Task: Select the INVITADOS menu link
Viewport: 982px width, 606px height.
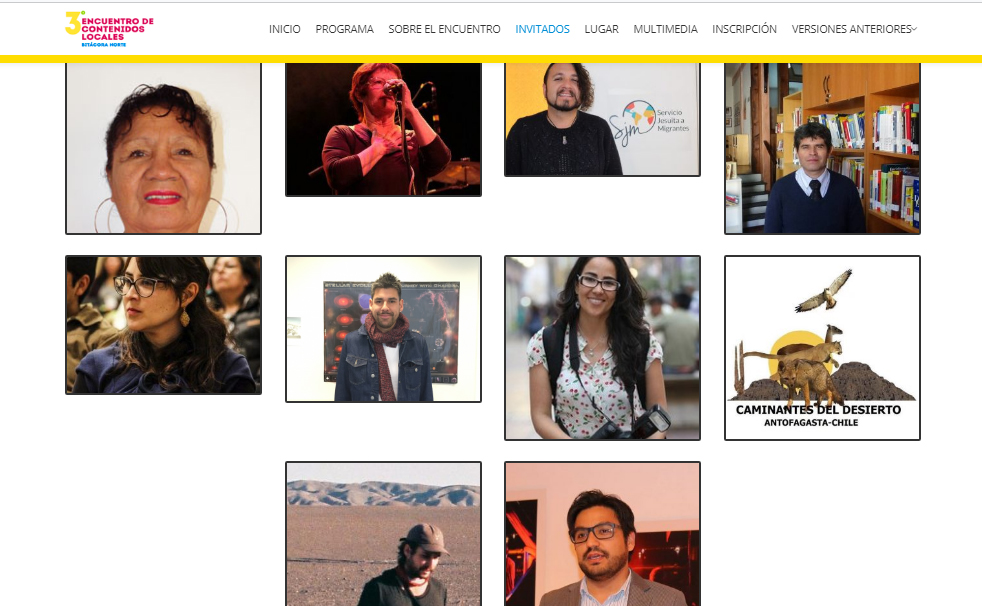Action: [542, 29]
